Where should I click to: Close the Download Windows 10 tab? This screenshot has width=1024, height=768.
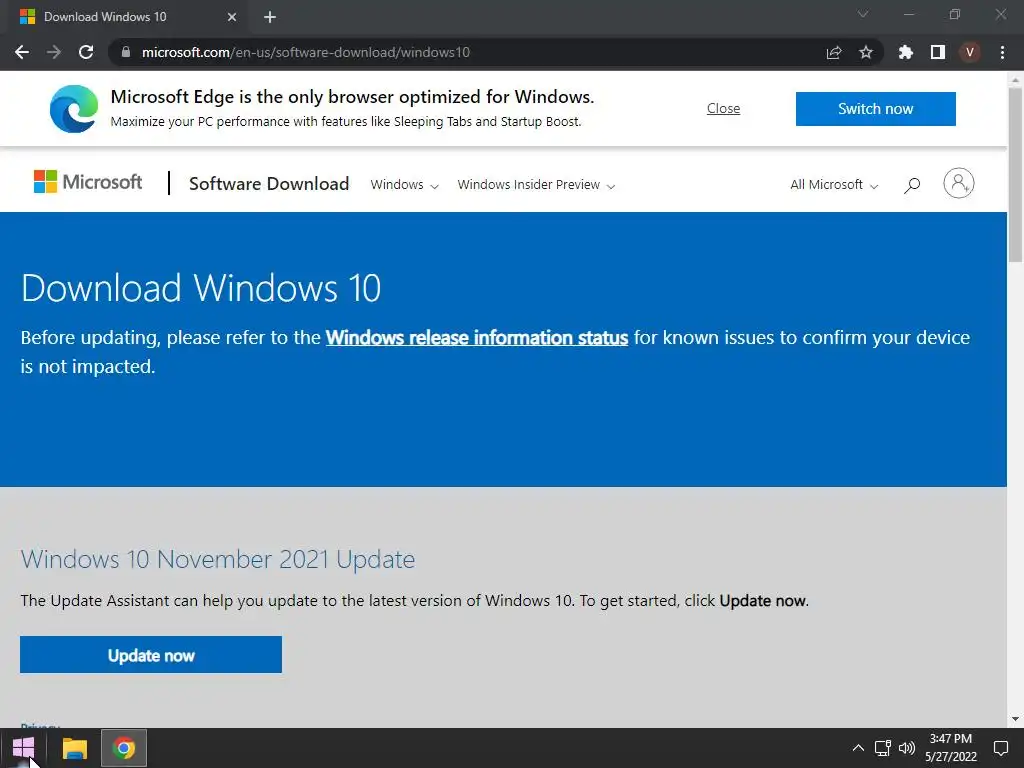tap(232, 17)
